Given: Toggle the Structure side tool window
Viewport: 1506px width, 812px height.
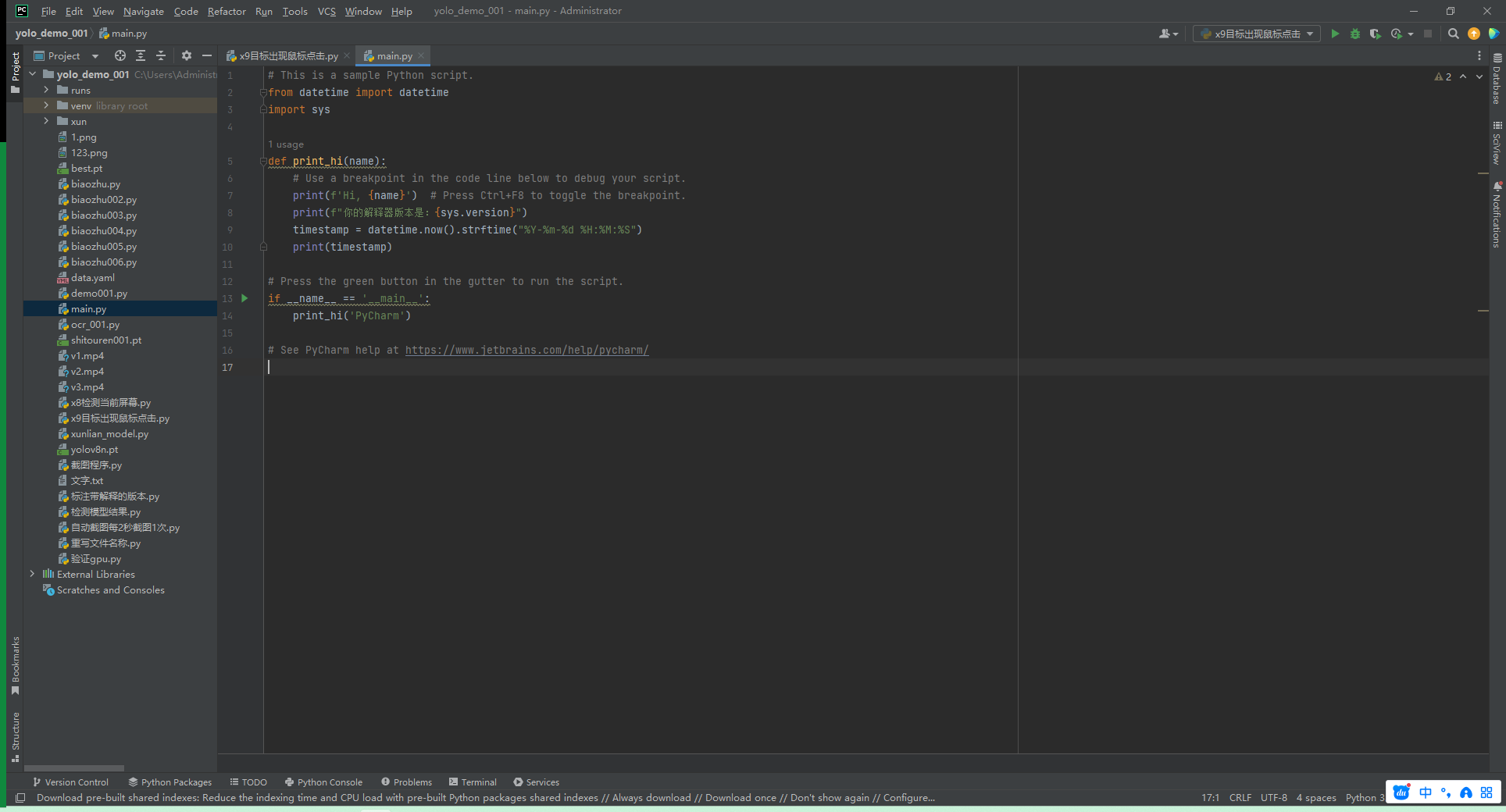Looking at the screenshot, I should 15,736.
